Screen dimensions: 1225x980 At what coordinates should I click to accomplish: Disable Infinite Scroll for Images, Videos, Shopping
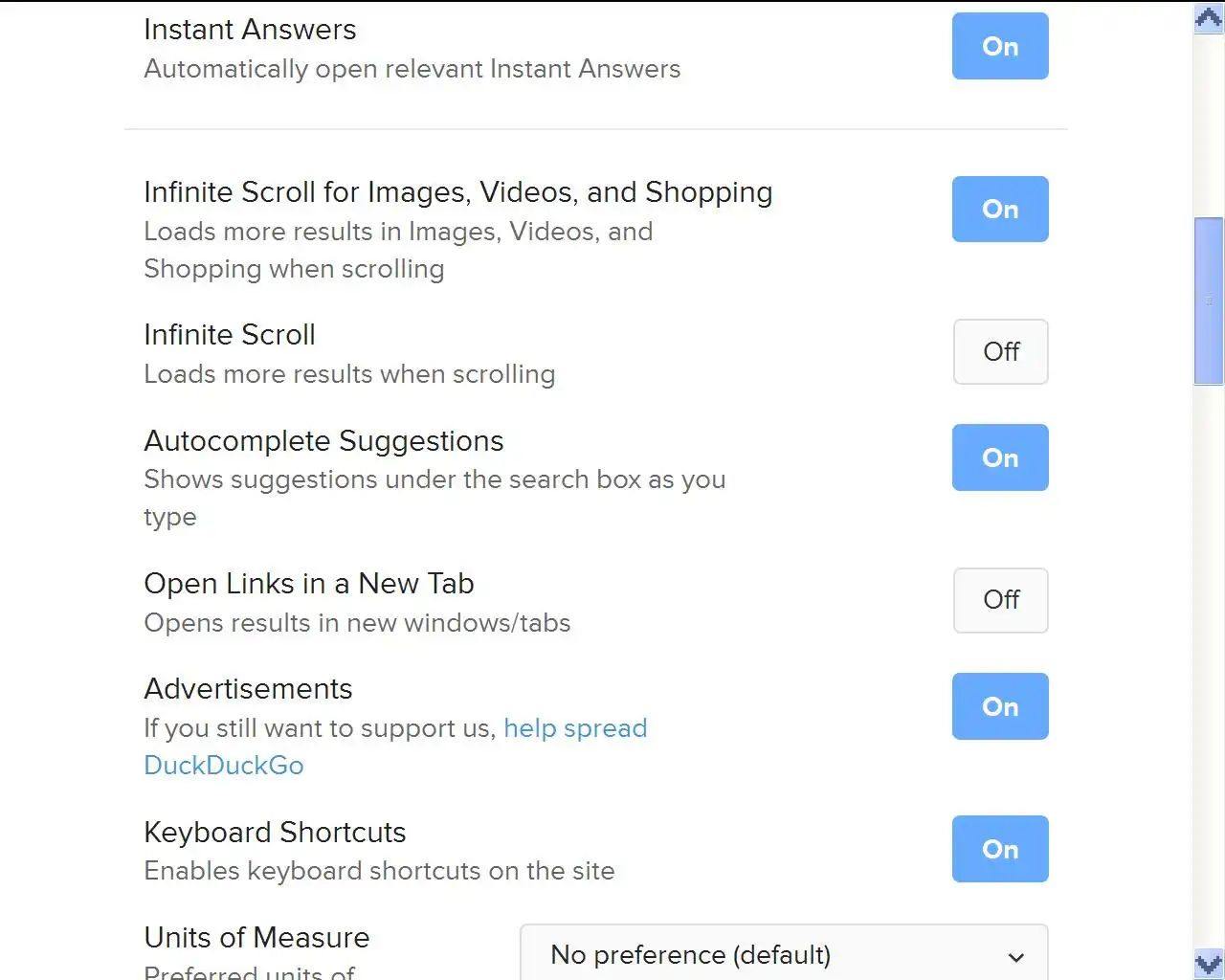click(x=999, y=209)
